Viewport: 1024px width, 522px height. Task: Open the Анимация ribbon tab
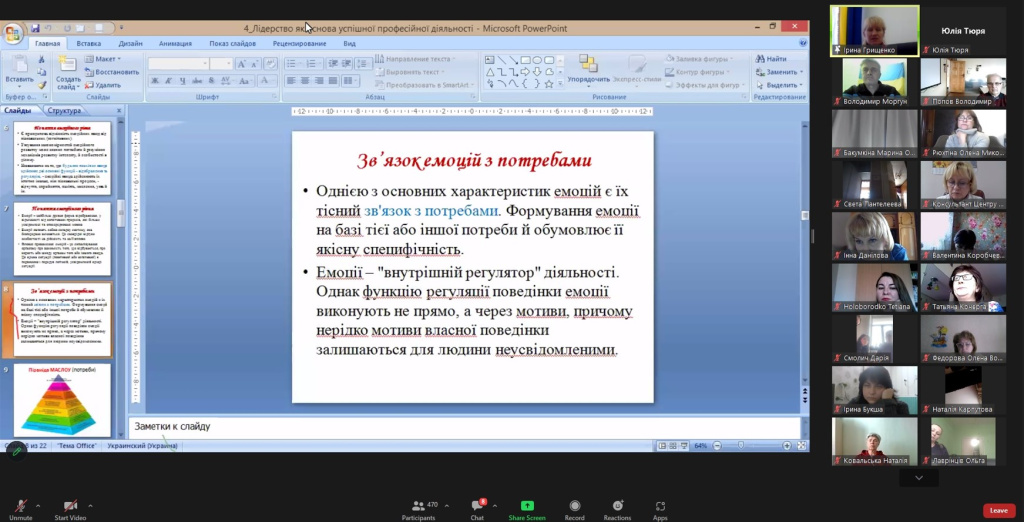[175, 44]
